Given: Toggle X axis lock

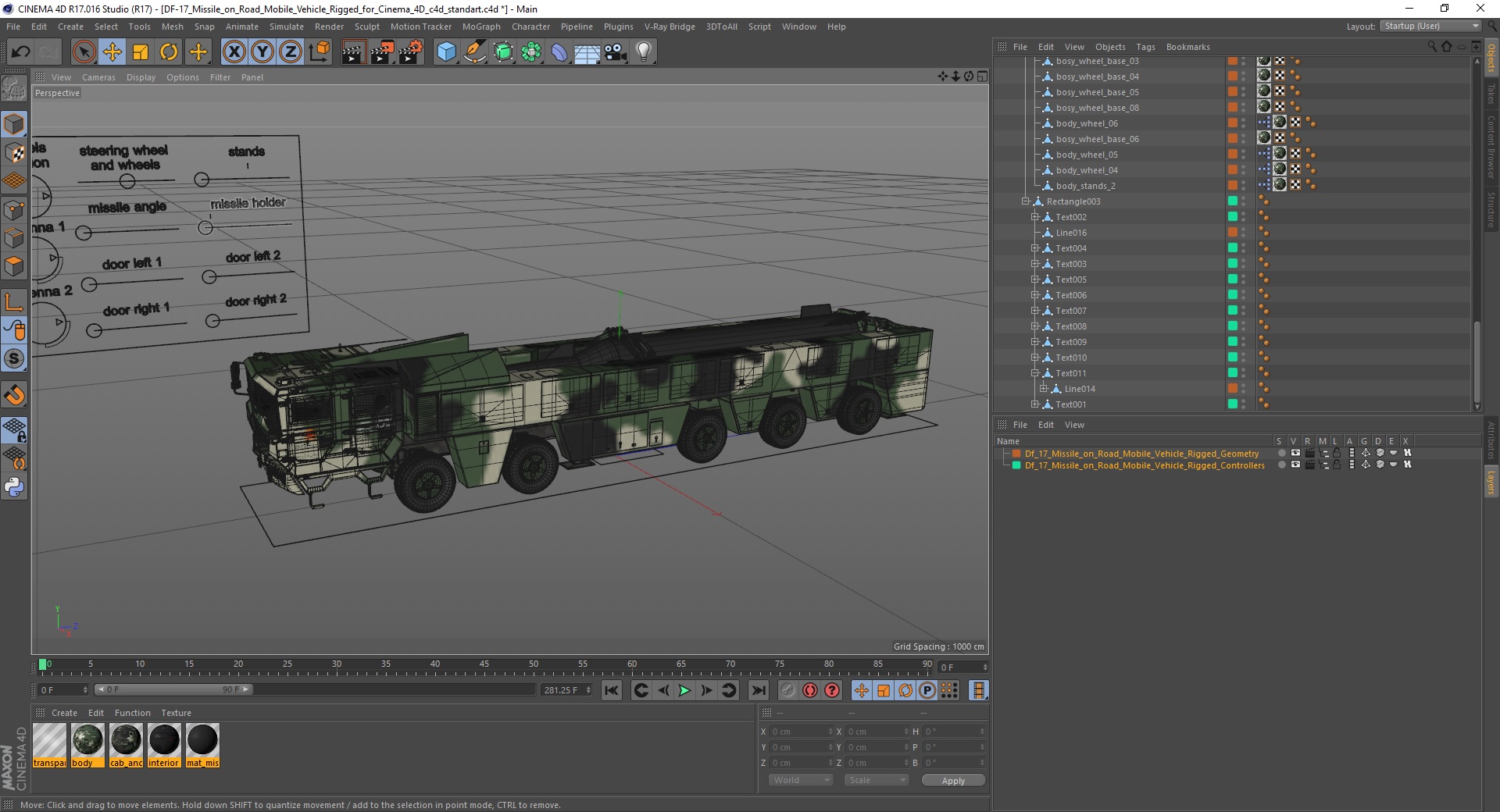Looking at the screenshot, I should coord(234,52).
